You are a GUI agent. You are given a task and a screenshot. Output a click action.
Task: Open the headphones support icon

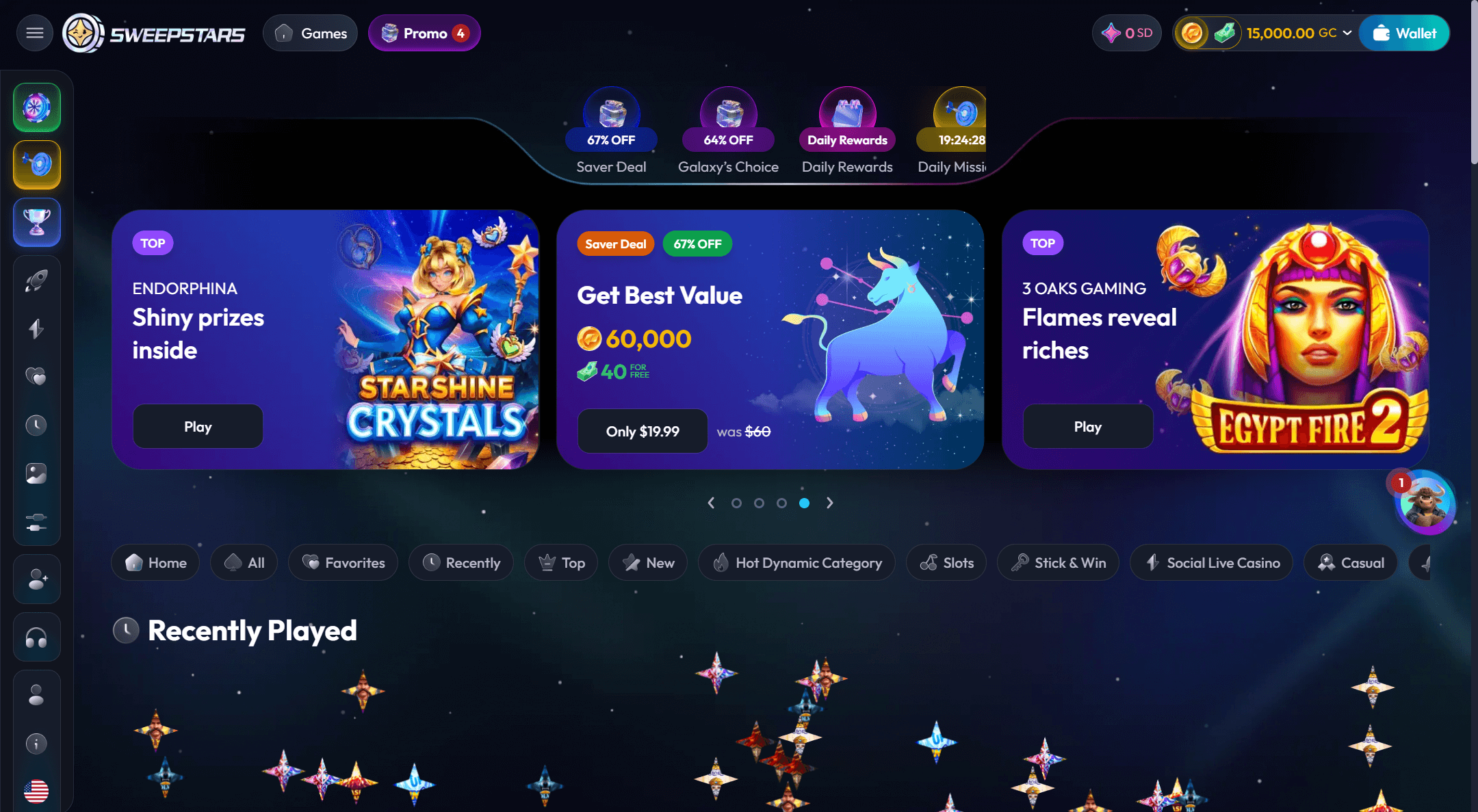pyautogui.click(x=36, y=638)
